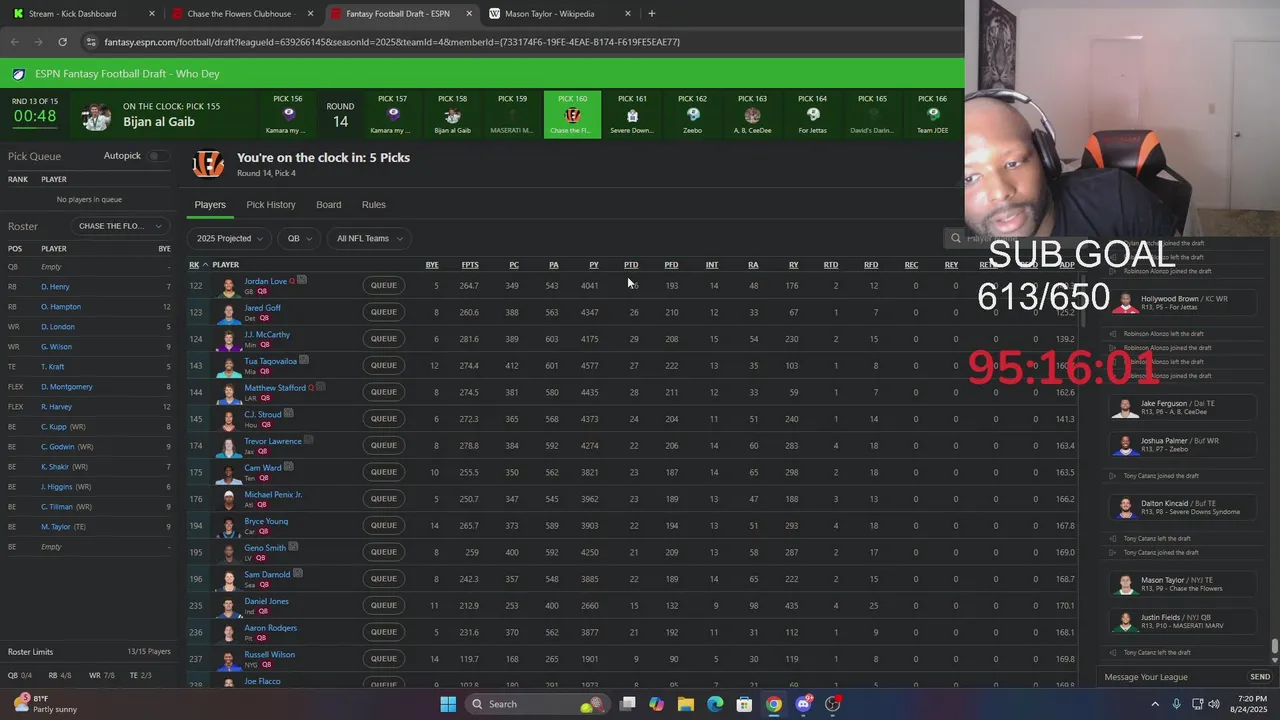Switch to the Rules tab

[374, 205]
